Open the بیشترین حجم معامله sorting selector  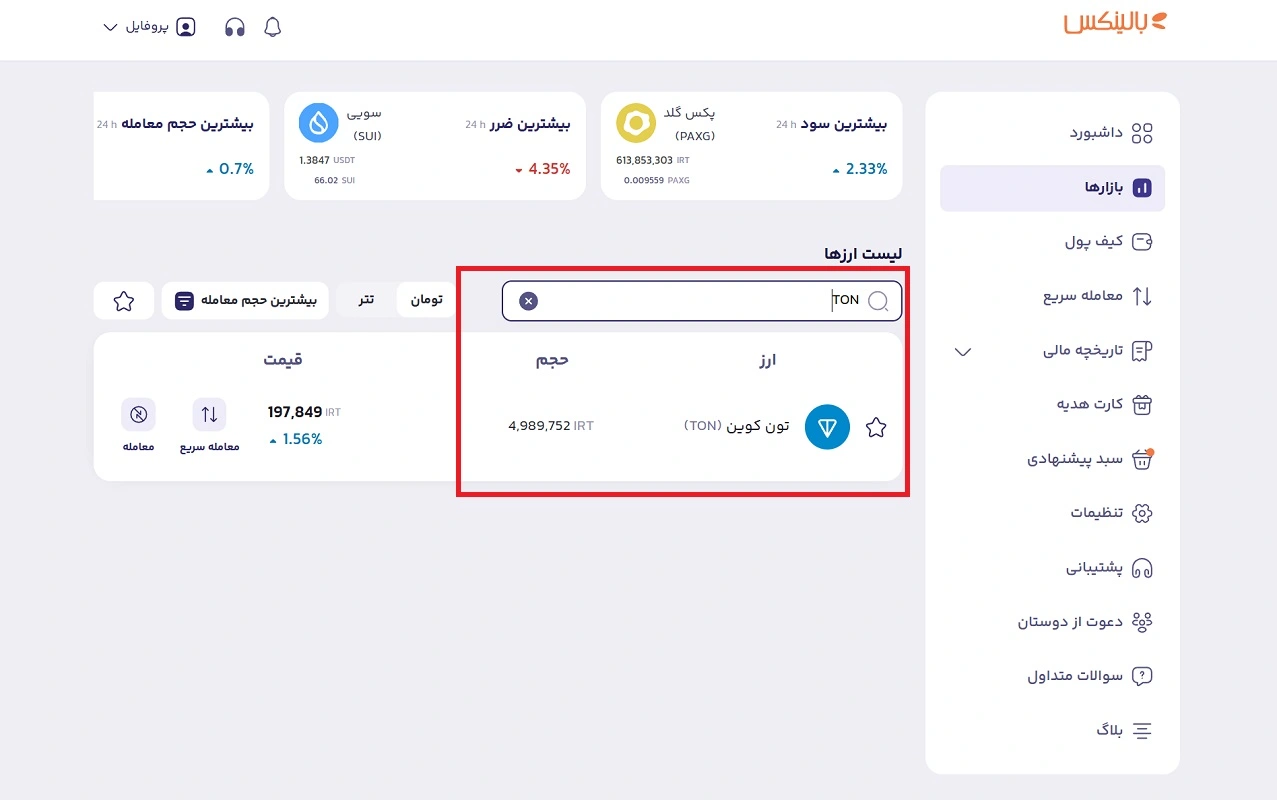click(244, 300)
